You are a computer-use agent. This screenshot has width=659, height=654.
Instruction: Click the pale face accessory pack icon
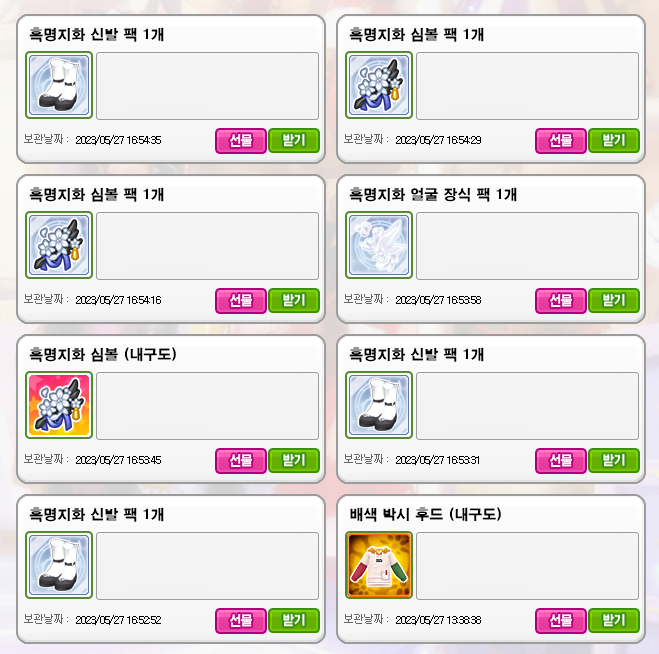[x=379, y=245]
